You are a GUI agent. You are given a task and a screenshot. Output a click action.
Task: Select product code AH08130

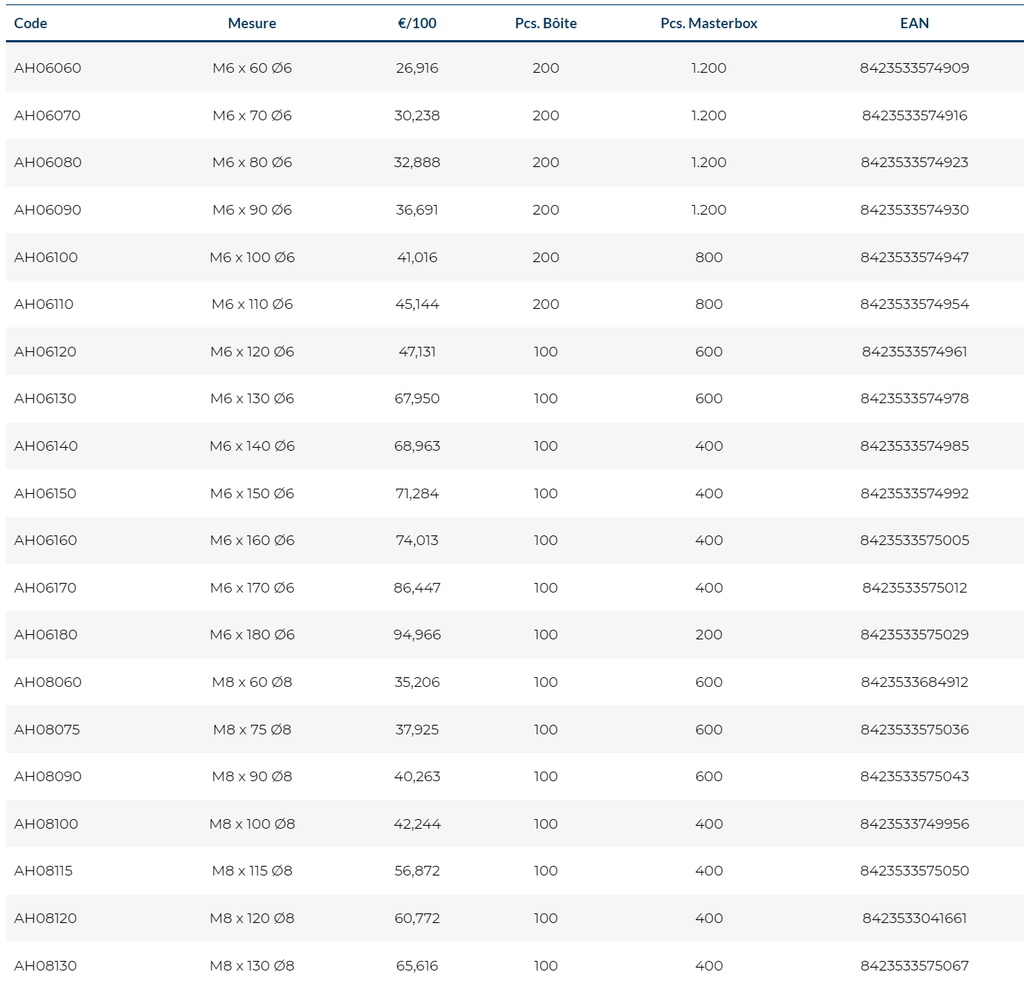[45, 966]
